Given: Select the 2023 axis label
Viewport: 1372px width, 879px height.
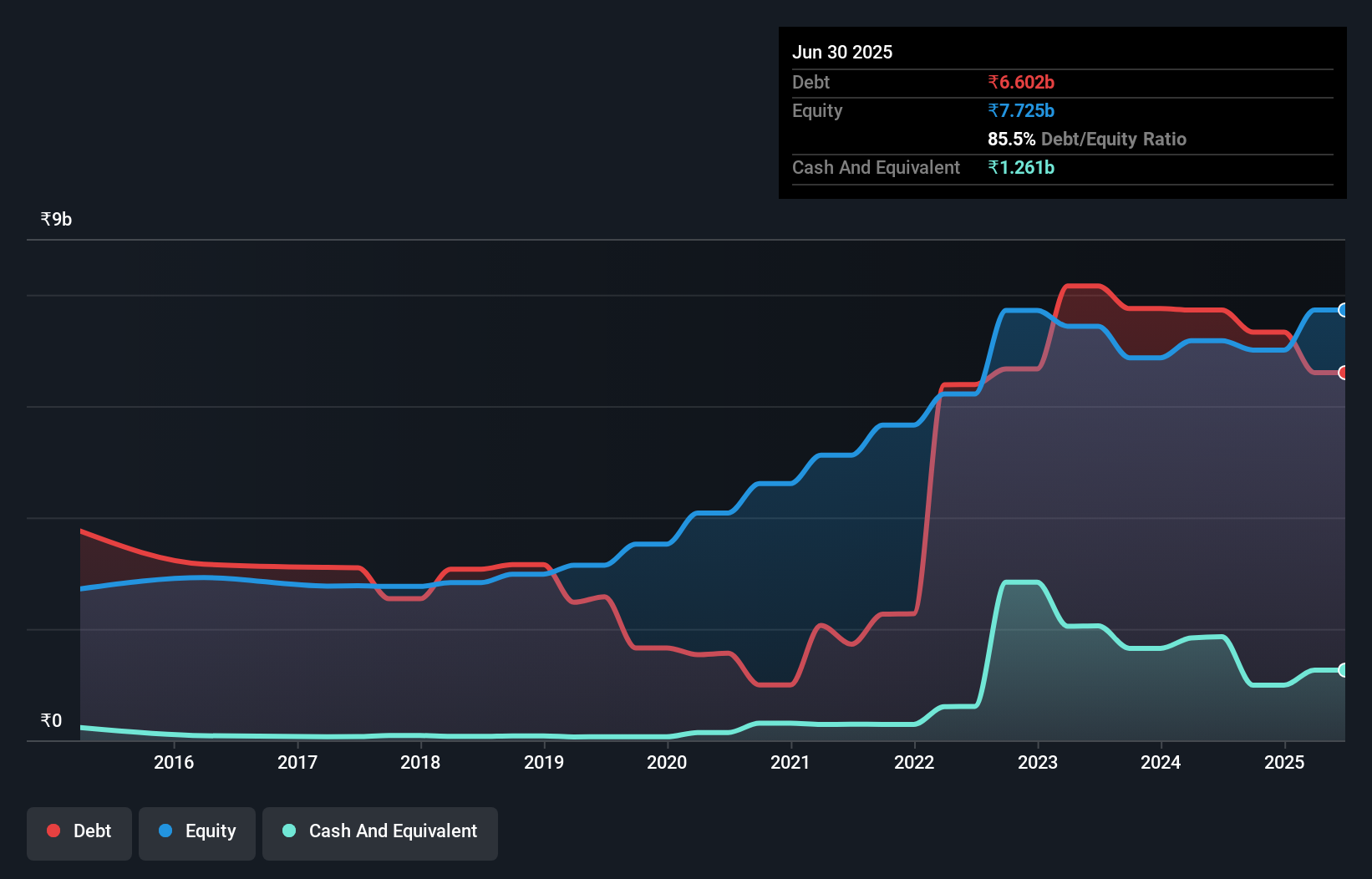Looking at the screenshot, I should [x=1038, y=762].
